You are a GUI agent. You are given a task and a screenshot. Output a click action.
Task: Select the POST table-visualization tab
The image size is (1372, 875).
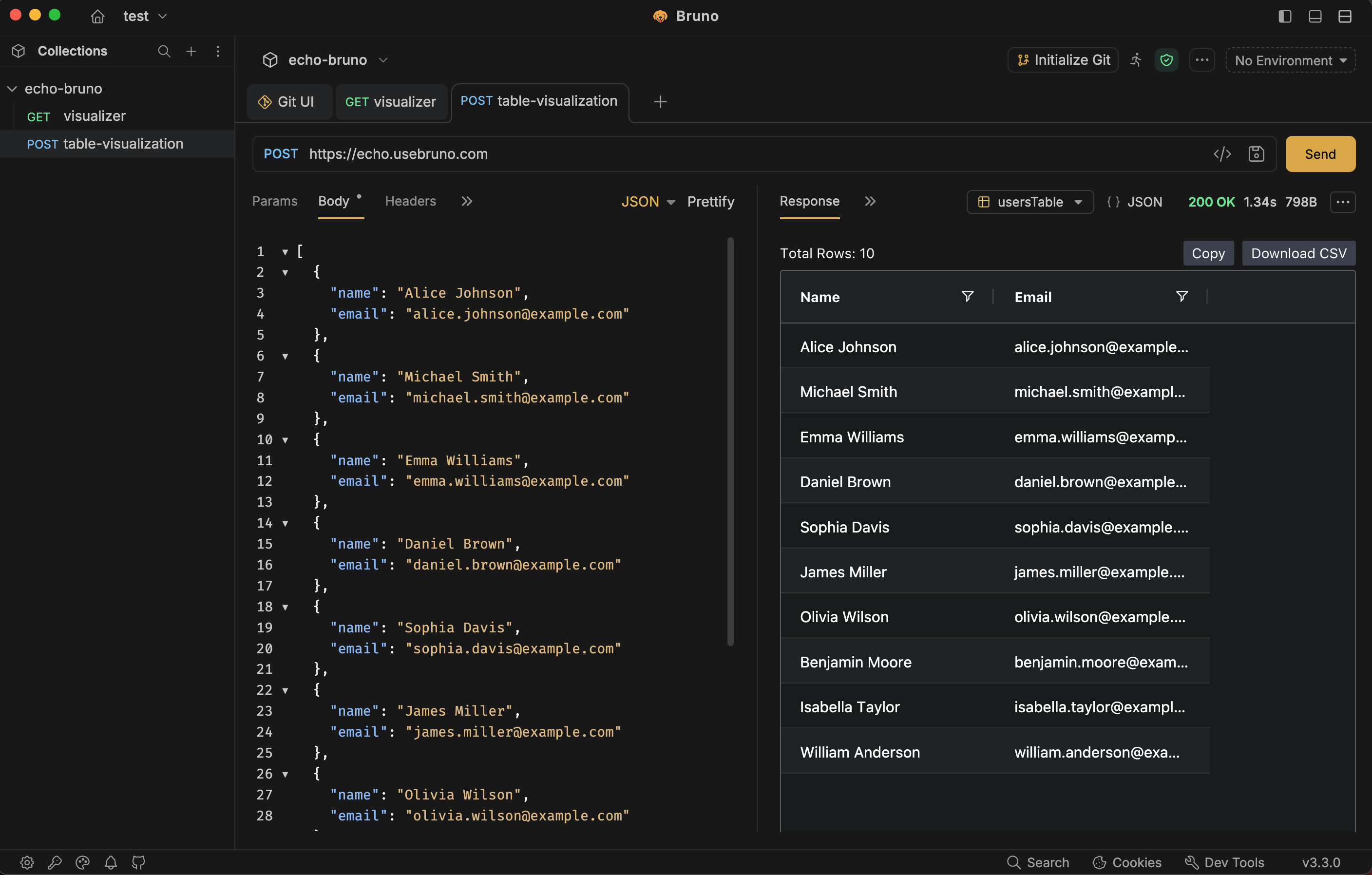pyautogui.click(x=539, y=101)
